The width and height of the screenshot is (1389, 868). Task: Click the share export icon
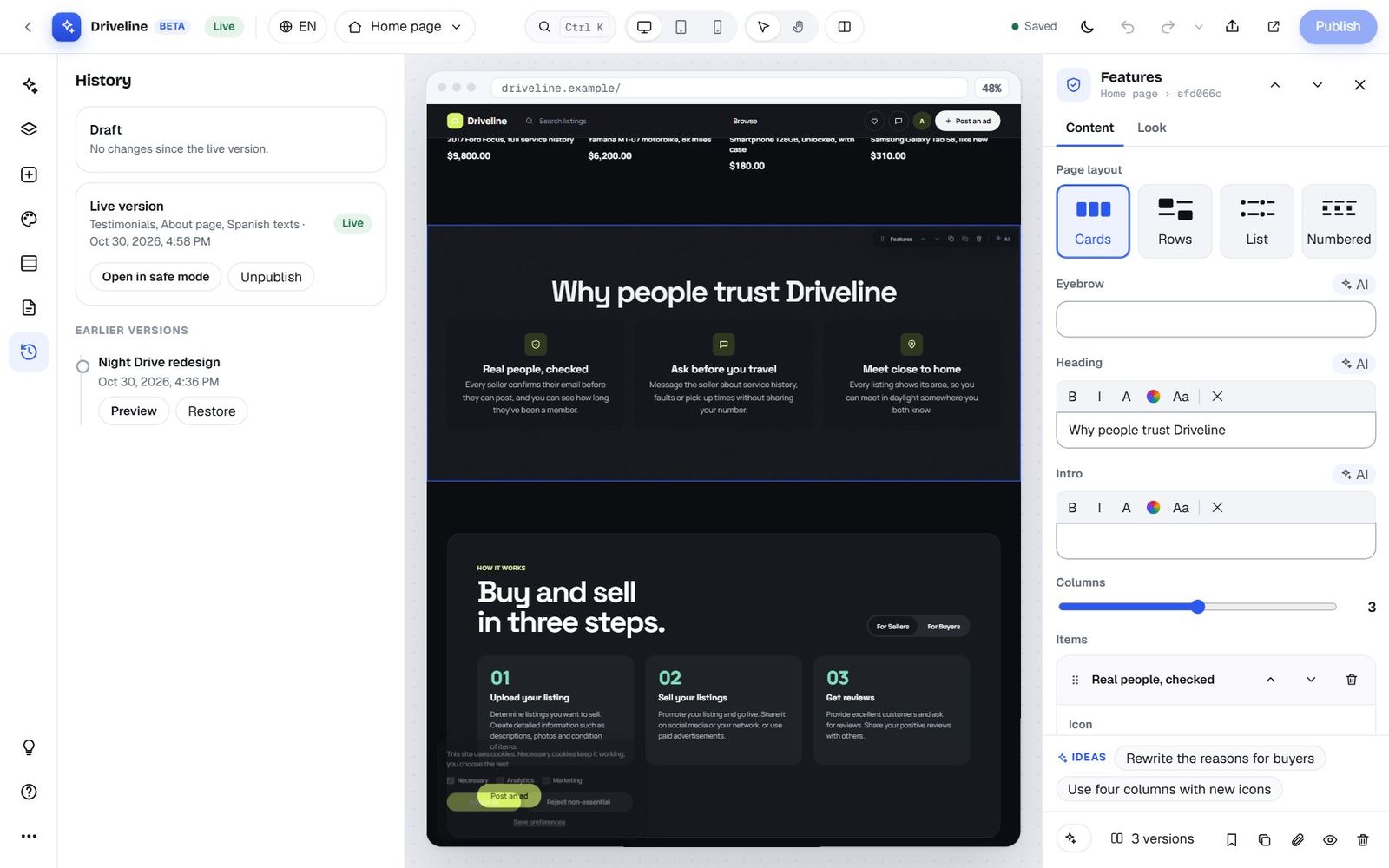click(1232, 27)
